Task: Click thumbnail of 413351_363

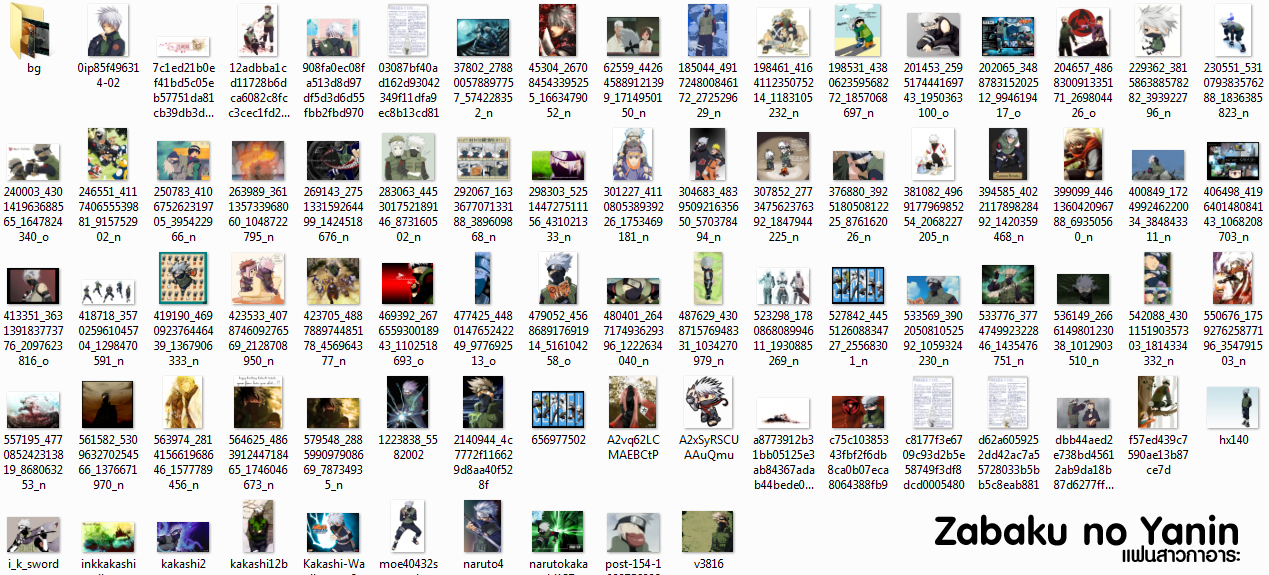Action: coord(33,285)
